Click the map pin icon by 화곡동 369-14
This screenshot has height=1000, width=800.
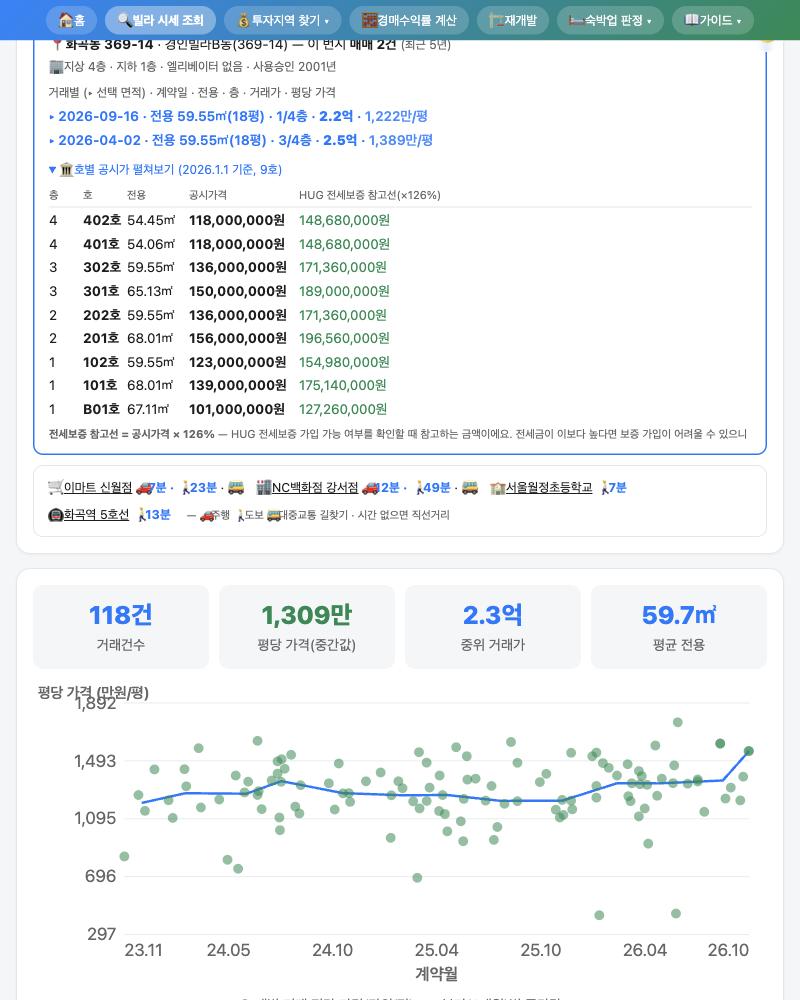(x=57, y=45)
